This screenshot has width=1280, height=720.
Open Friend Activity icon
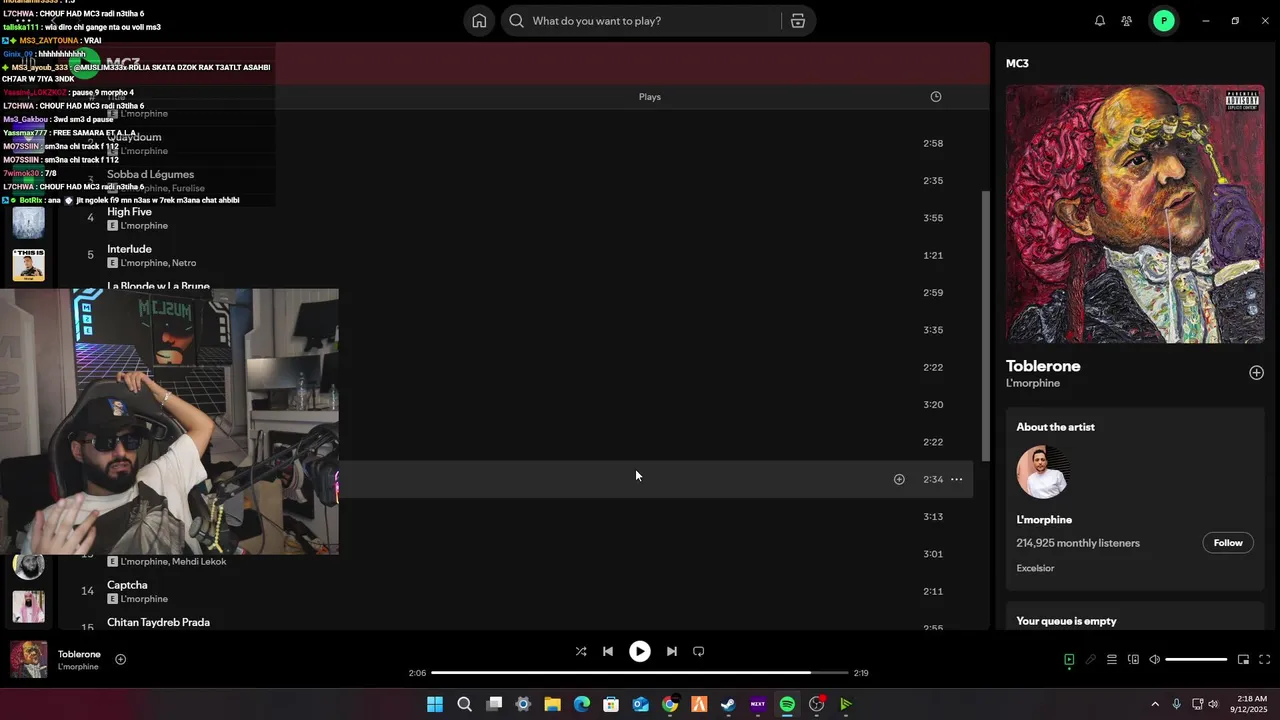point(1127,21)
